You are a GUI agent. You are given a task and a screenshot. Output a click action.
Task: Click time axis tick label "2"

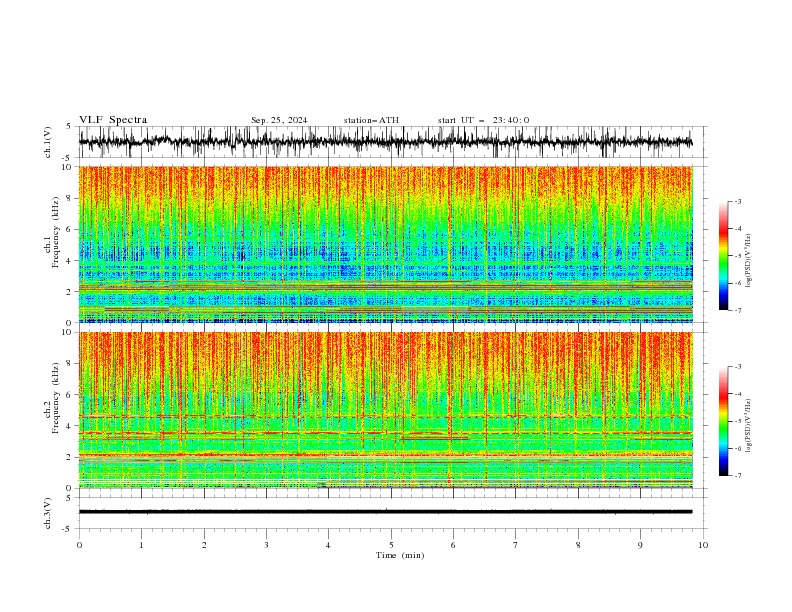tap(204, 545)
